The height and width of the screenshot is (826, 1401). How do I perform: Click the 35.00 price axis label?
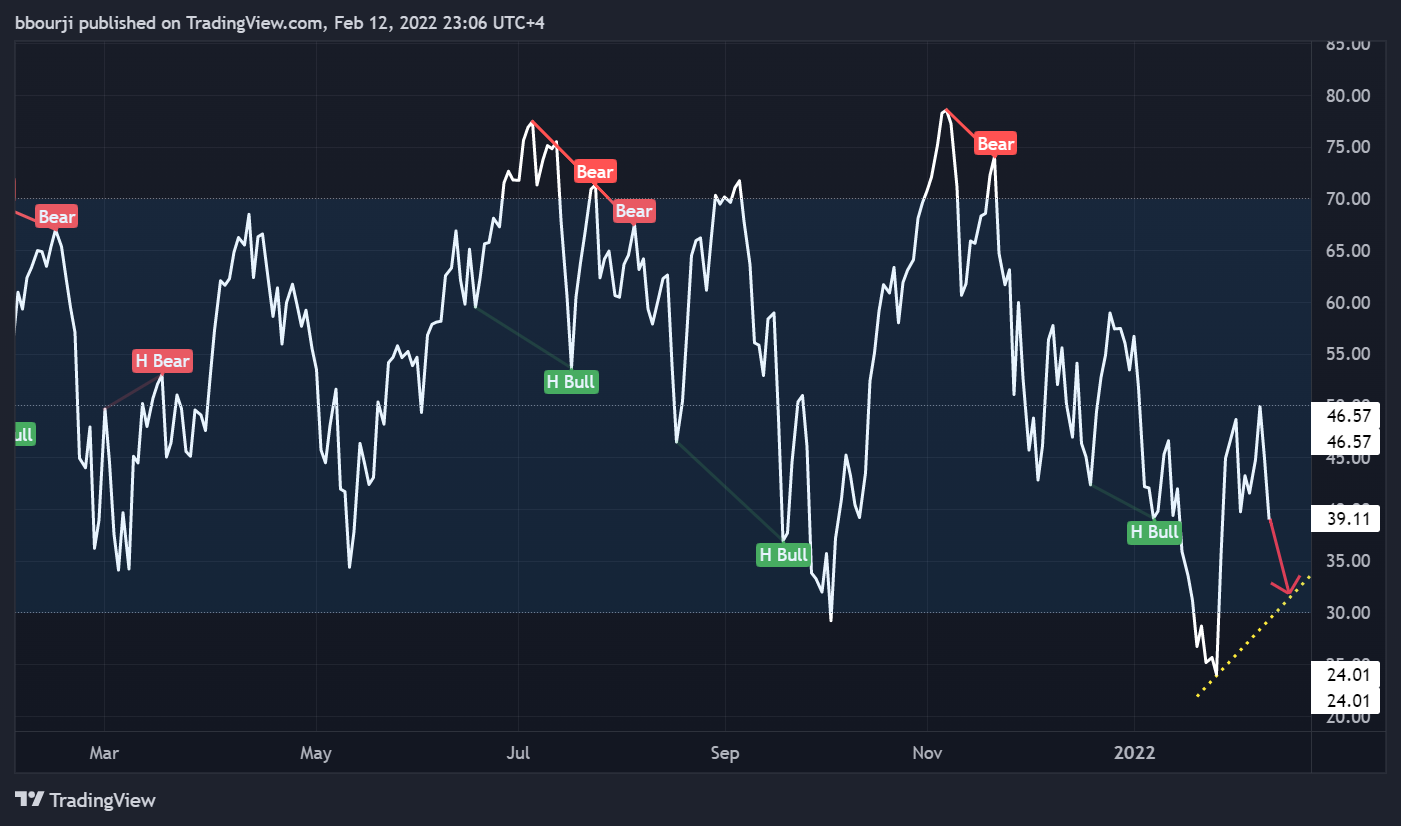[1349, 561]
